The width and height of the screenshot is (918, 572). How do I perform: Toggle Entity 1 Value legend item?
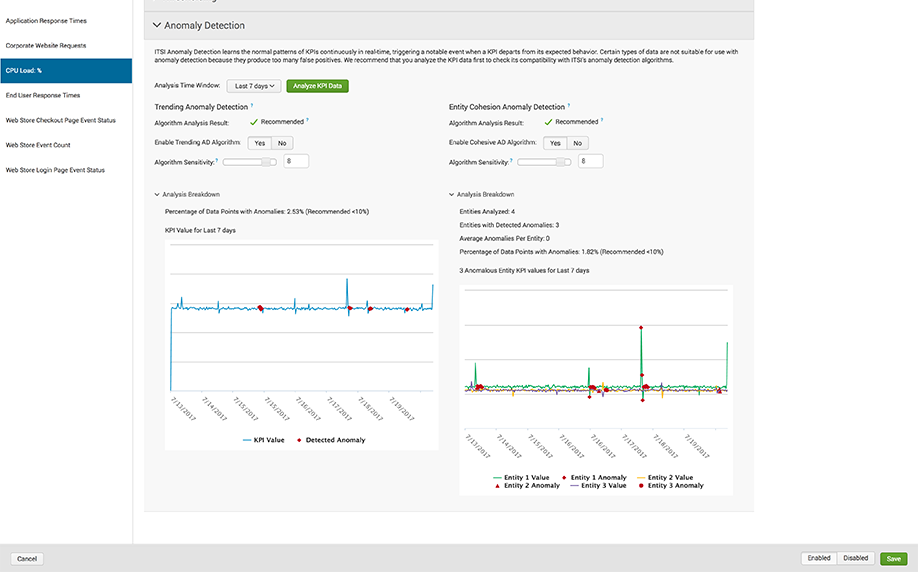522,478
